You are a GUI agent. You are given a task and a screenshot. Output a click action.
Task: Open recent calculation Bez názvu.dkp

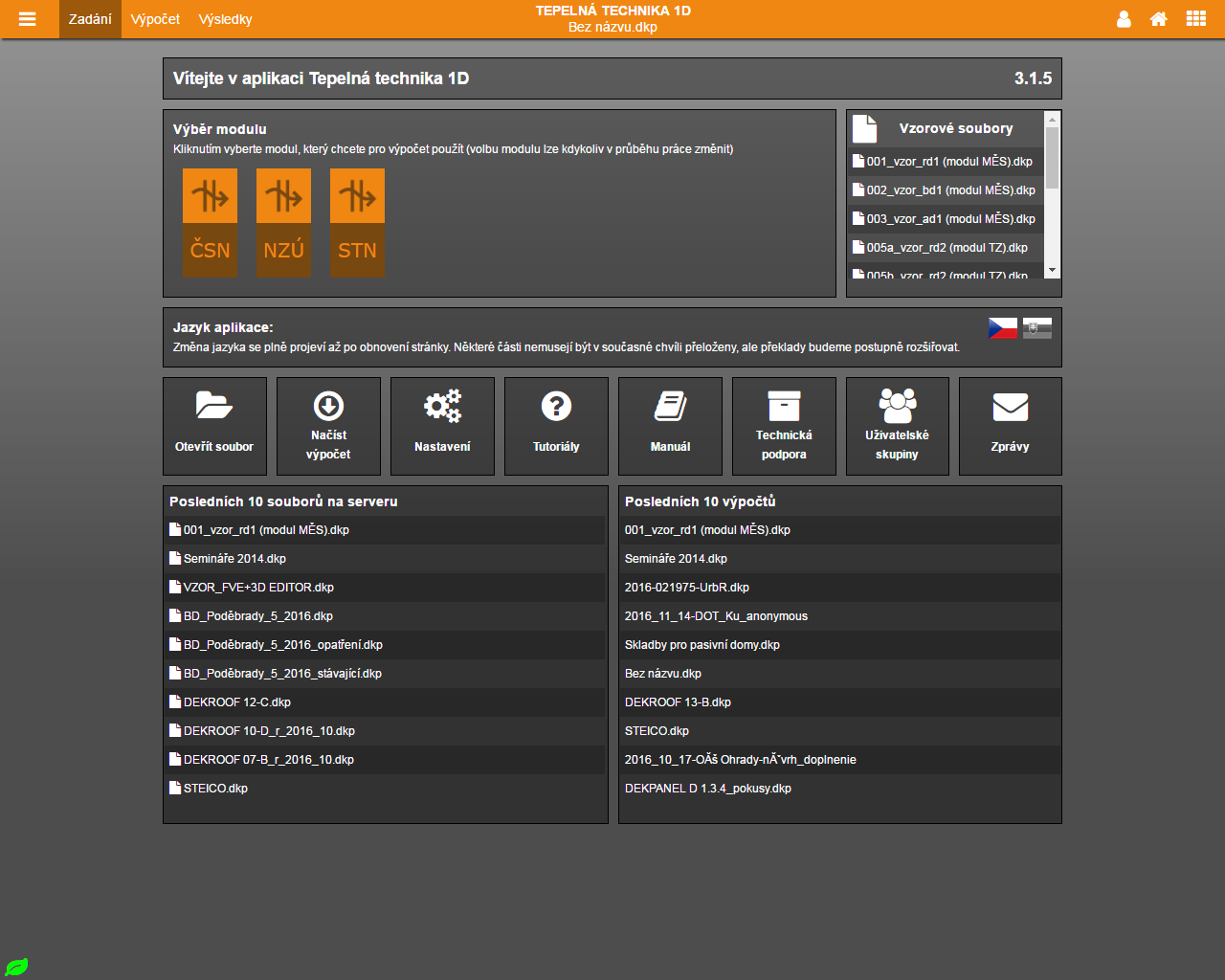pyautogui.click(x=840, y=674)
